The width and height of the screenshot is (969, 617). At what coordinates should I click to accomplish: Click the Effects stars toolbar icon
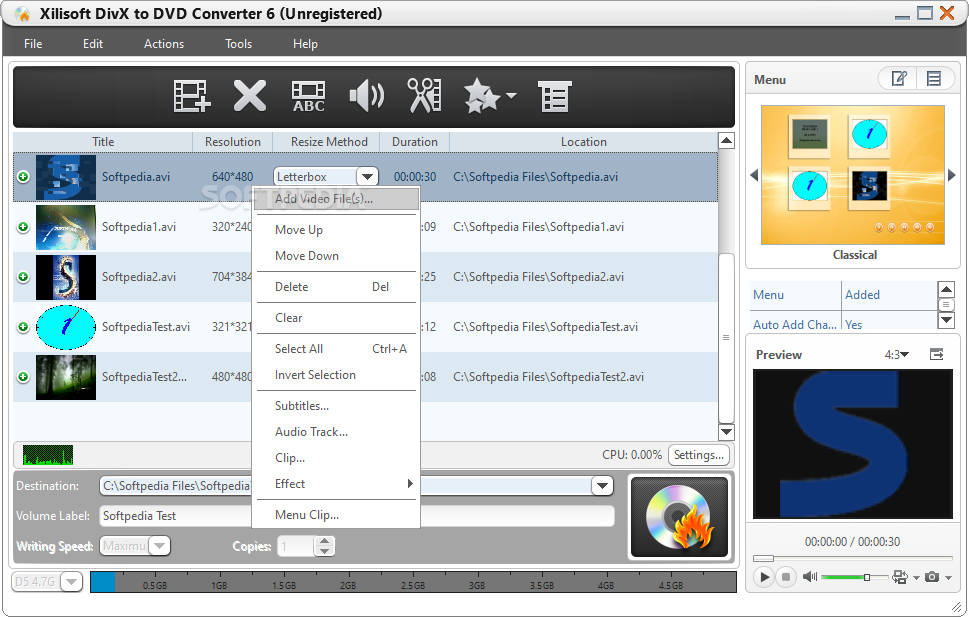481,96
